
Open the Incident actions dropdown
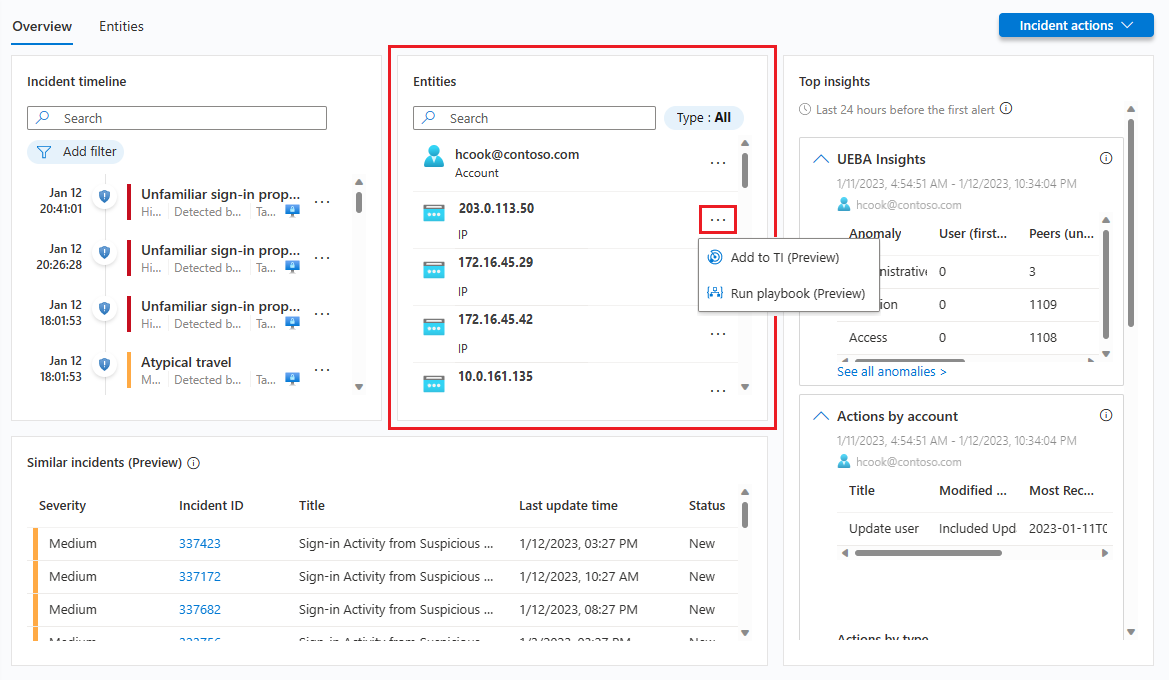pos(1075,24)
